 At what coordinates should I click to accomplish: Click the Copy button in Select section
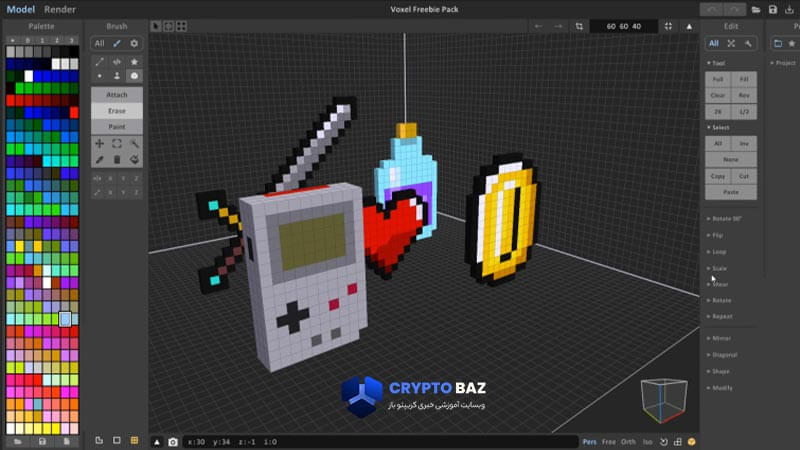(718, 176)
